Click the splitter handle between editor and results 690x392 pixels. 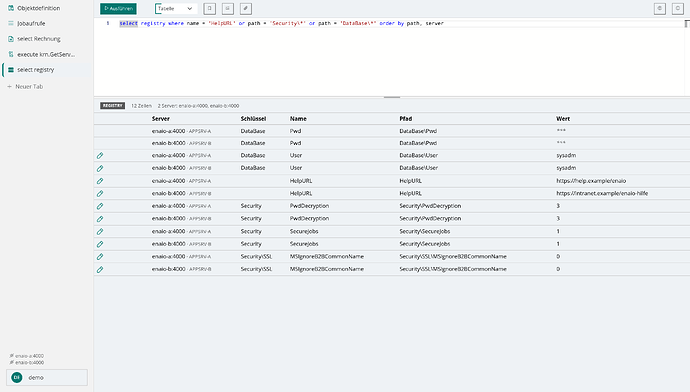click(392, 97)
